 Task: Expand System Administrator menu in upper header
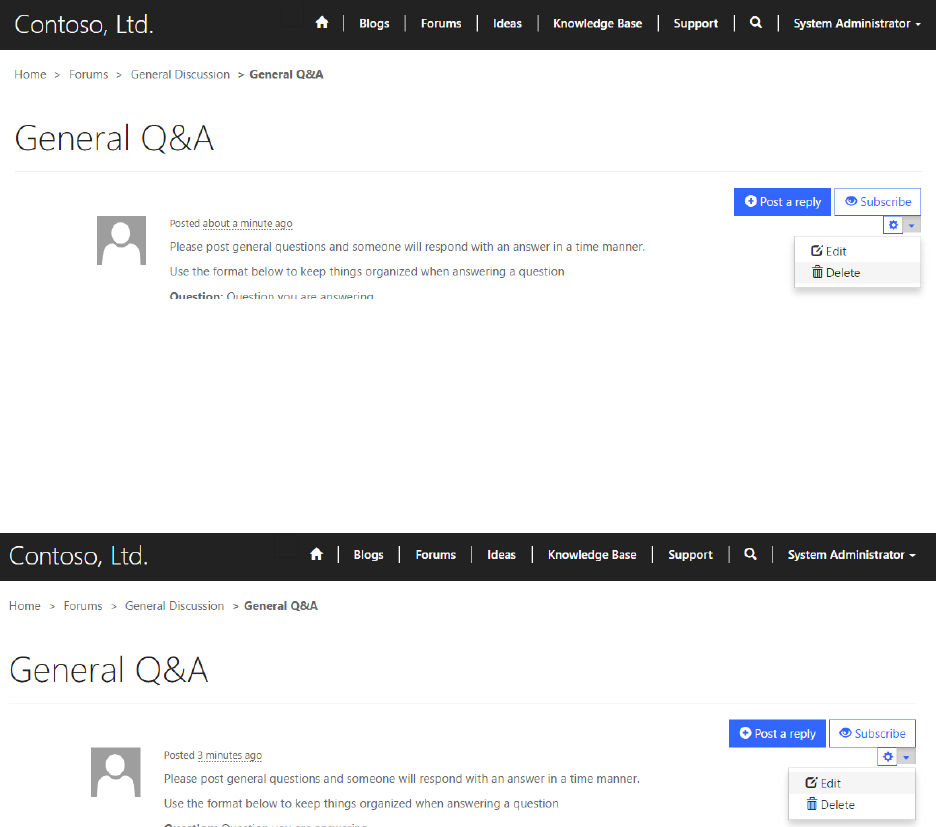point(857,24)
